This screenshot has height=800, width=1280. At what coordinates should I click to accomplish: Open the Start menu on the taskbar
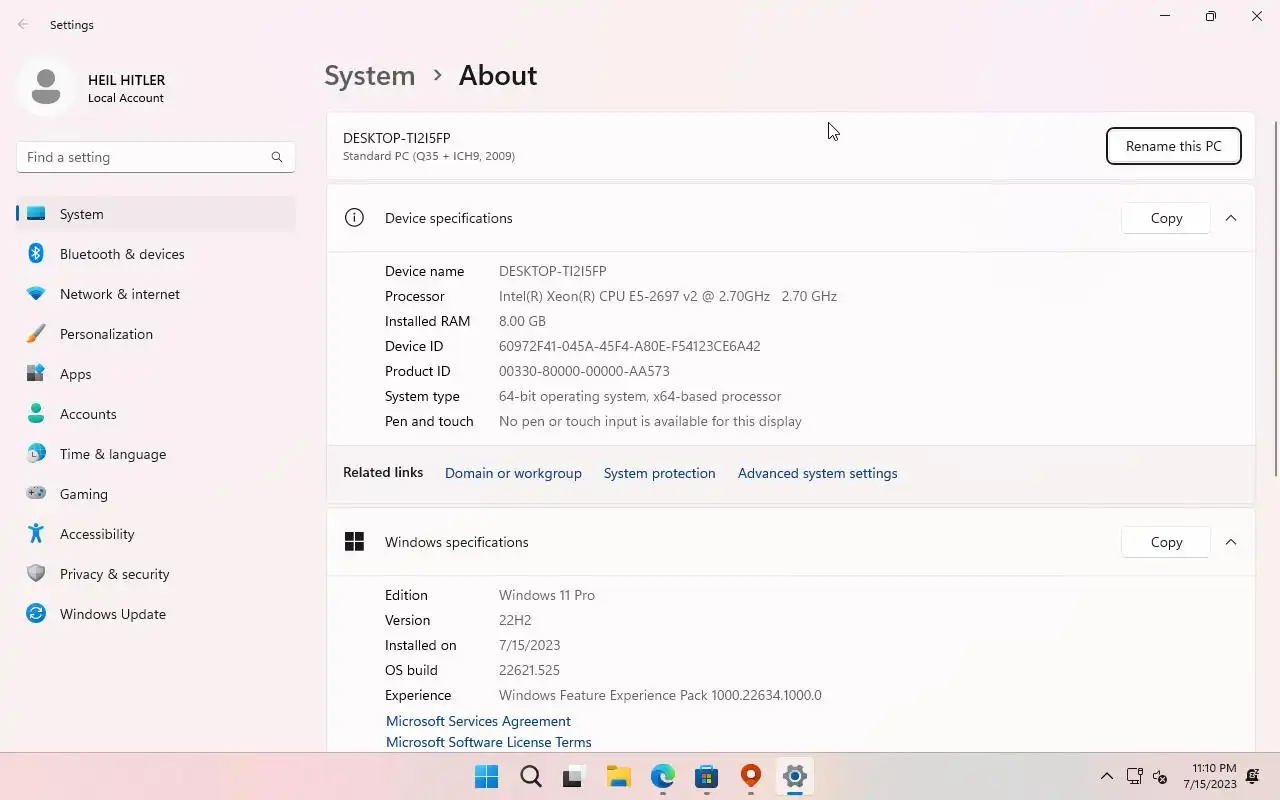pos(487,777)
